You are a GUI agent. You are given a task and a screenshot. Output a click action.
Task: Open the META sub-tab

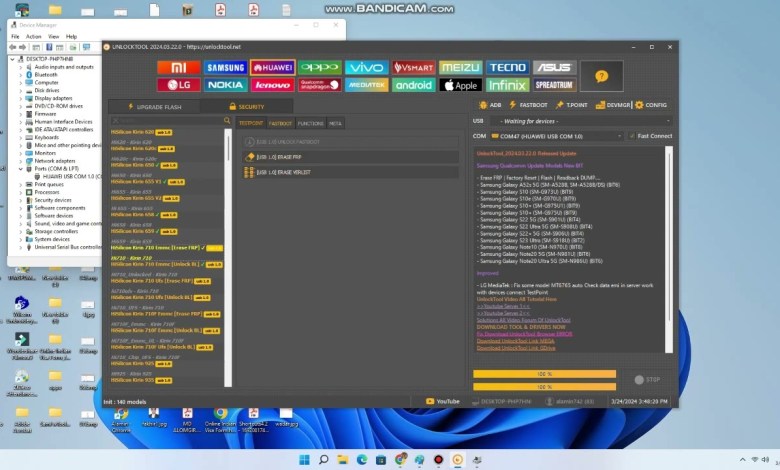(335, 123)
